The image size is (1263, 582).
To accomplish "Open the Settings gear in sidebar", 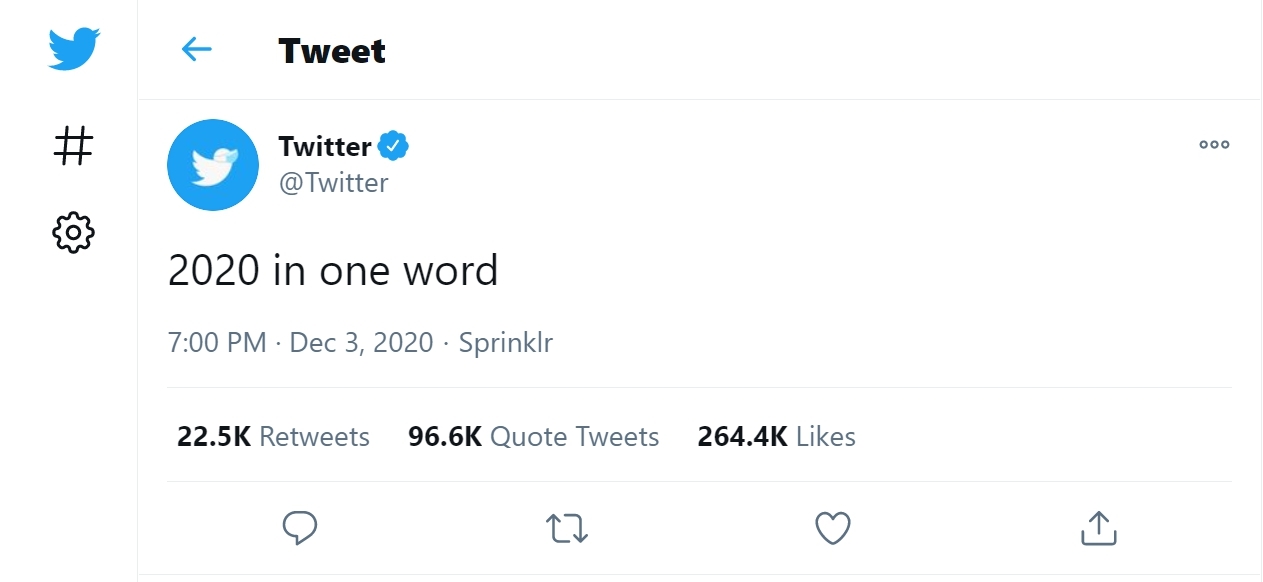I will coord(73,233).
